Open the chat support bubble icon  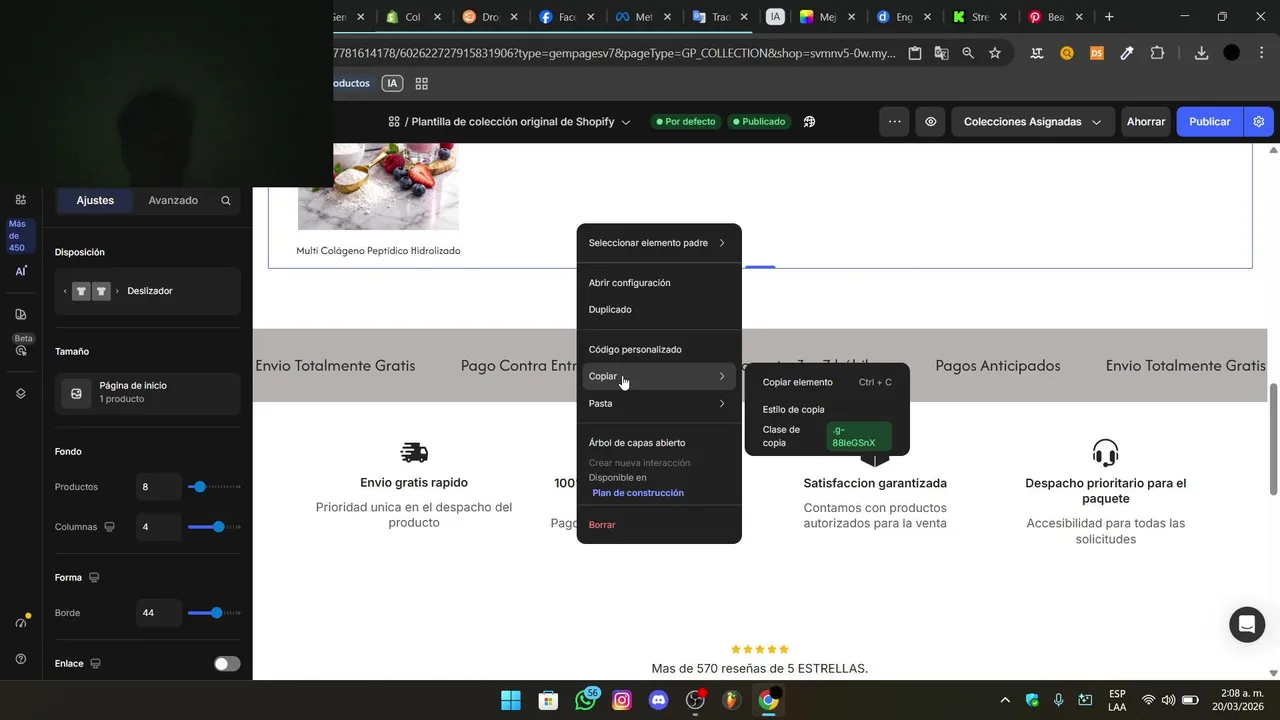point(1247,625)
